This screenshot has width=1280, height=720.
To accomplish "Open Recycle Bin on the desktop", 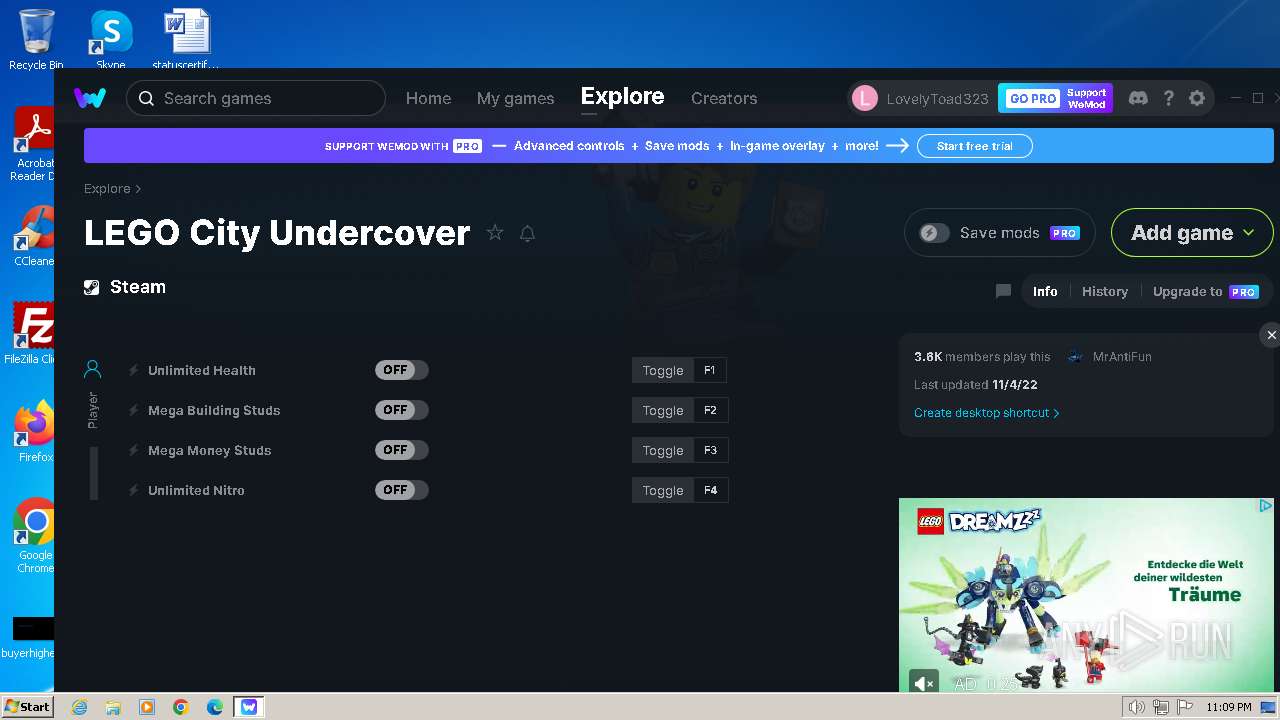I will (x=36, y=40).
